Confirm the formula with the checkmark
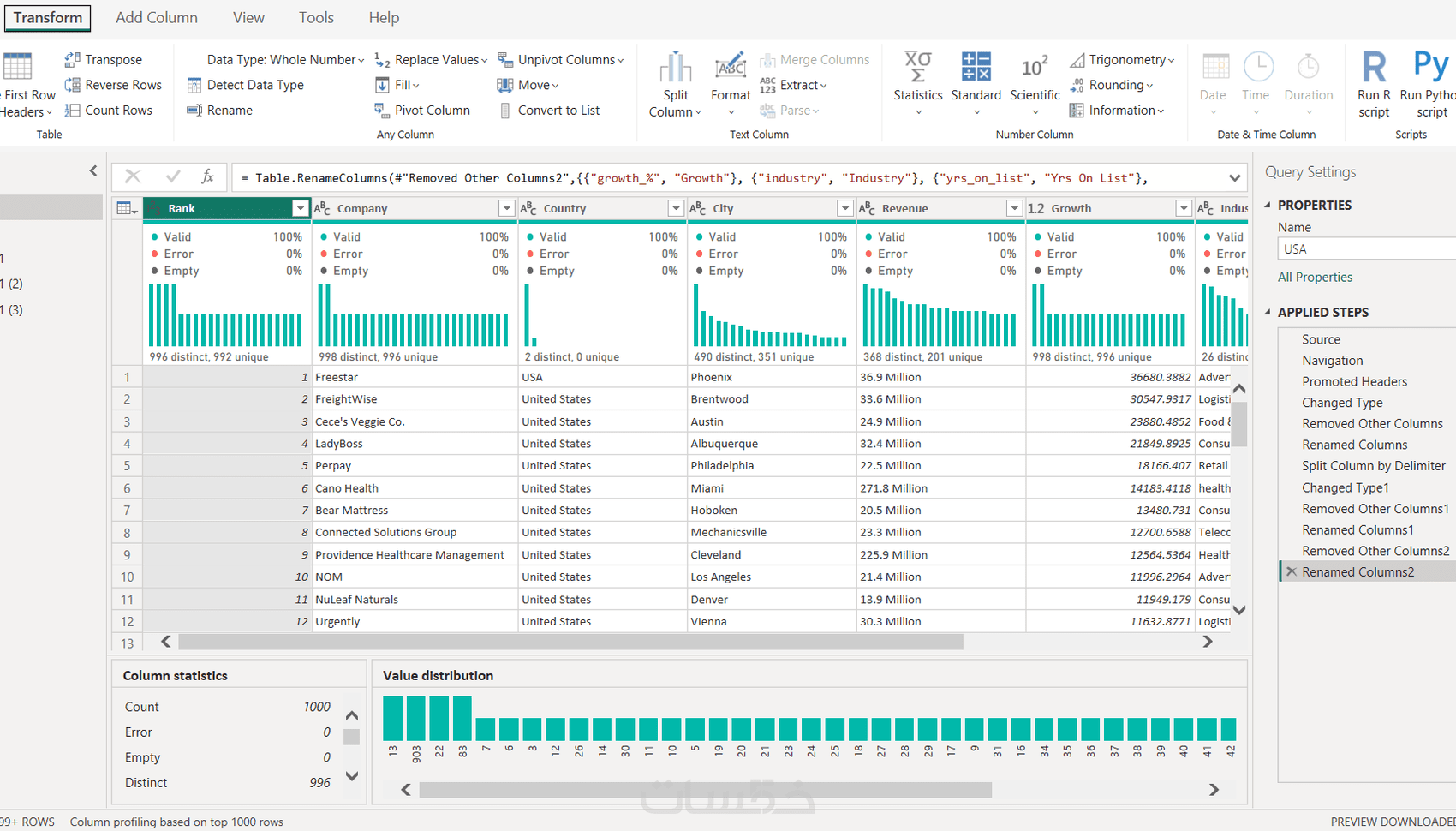 click(173, 176)
